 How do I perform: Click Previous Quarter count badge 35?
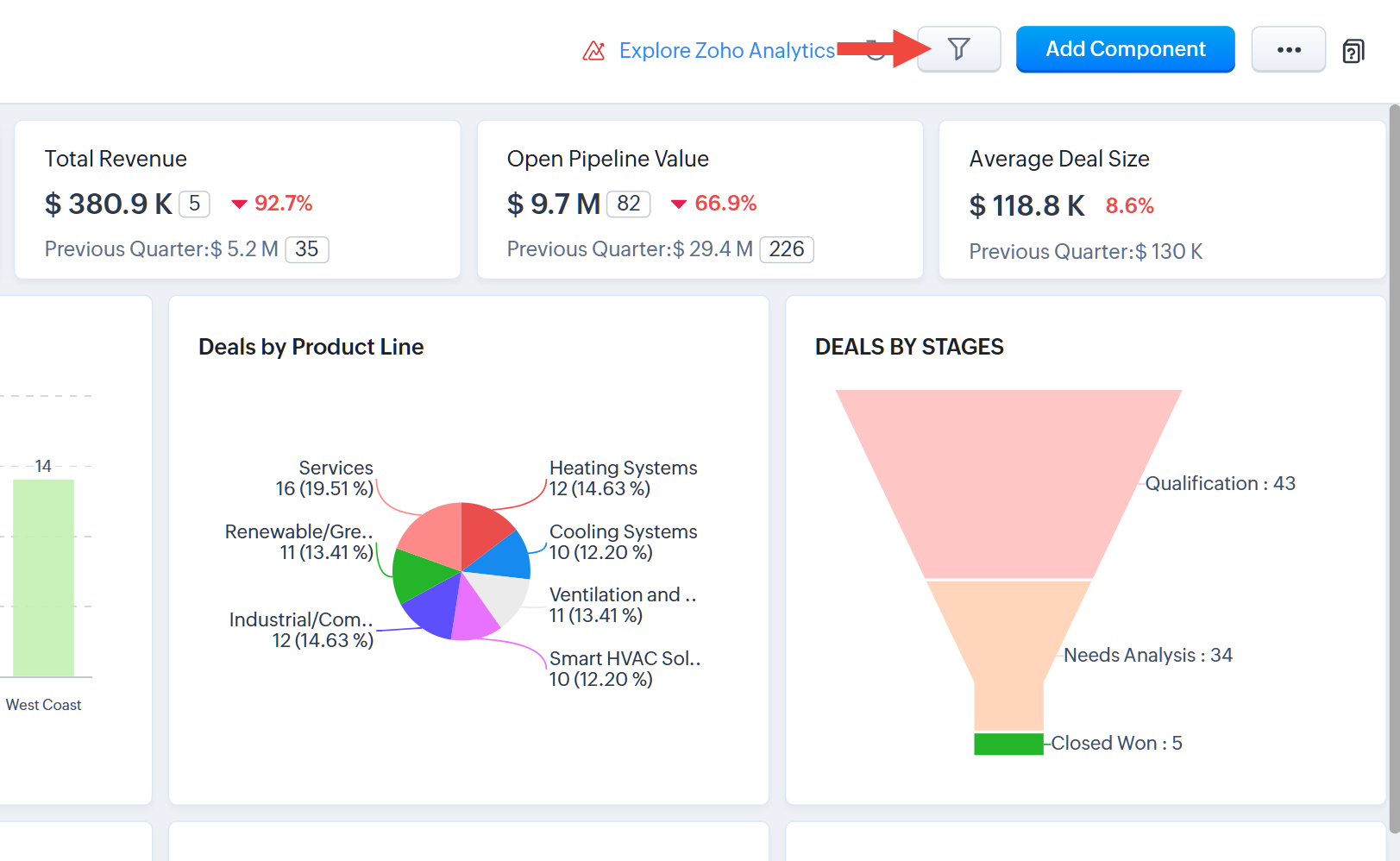[306, 249]
